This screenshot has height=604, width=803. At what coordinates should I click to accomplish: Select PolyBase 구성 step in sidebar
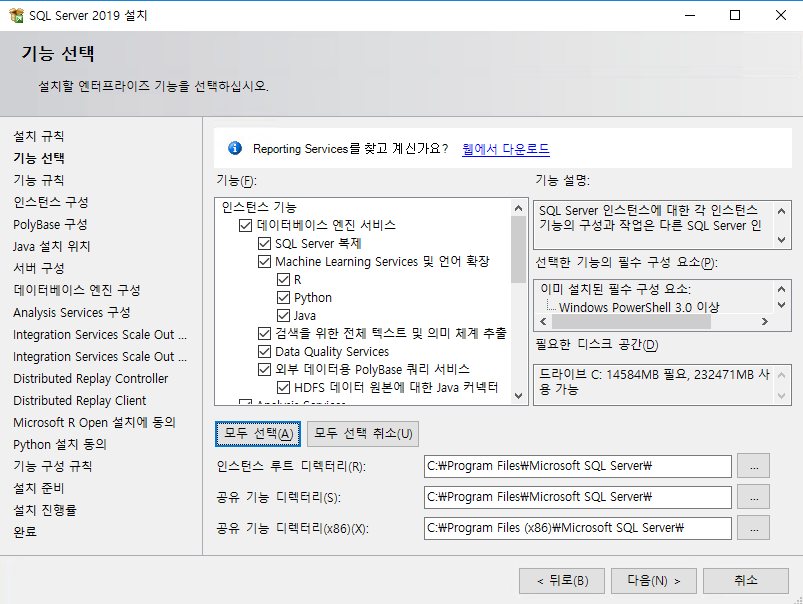click(x=50, y=224)
